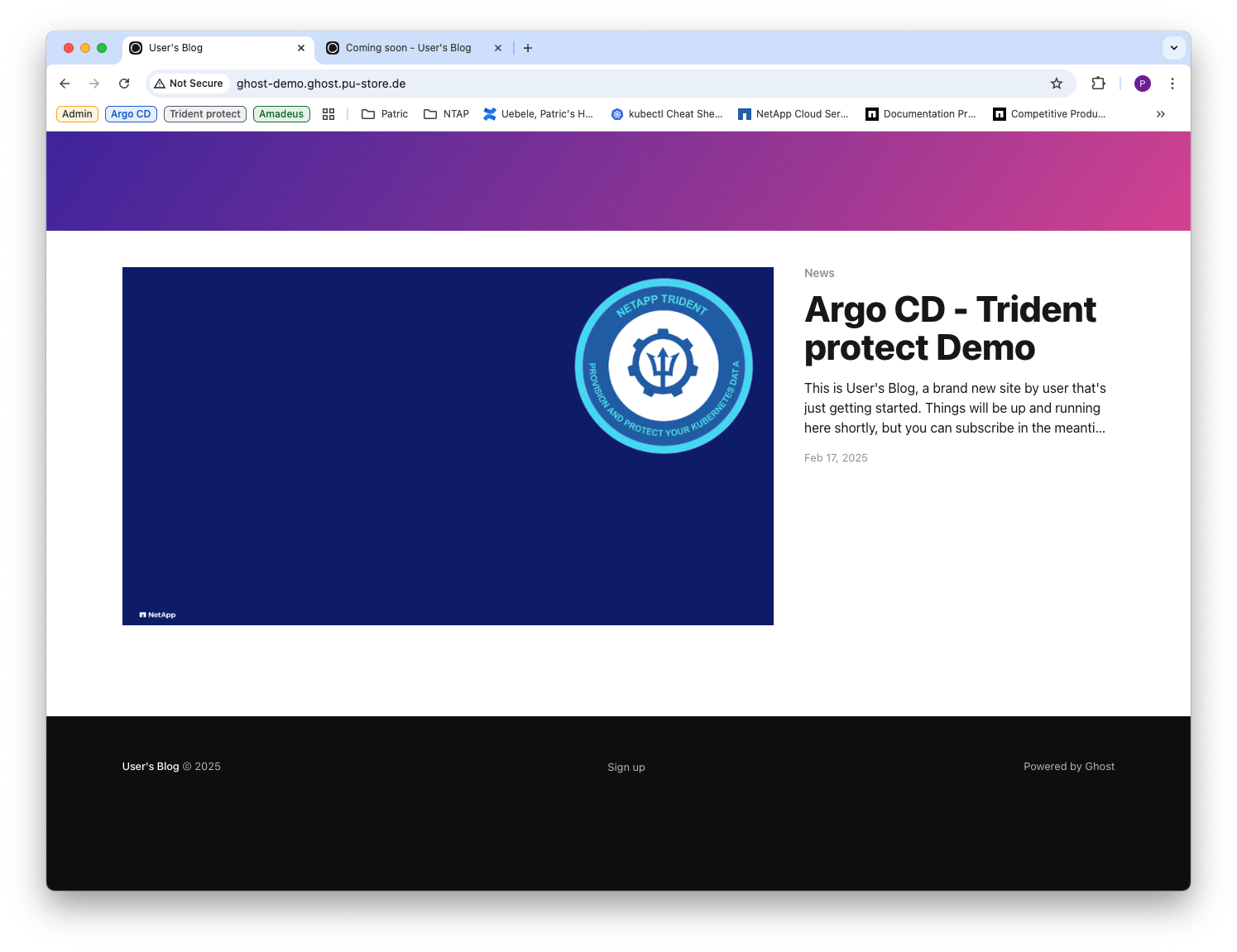
Task: Open the Chrome profile avatar
Action: [x=1143, y=84]
